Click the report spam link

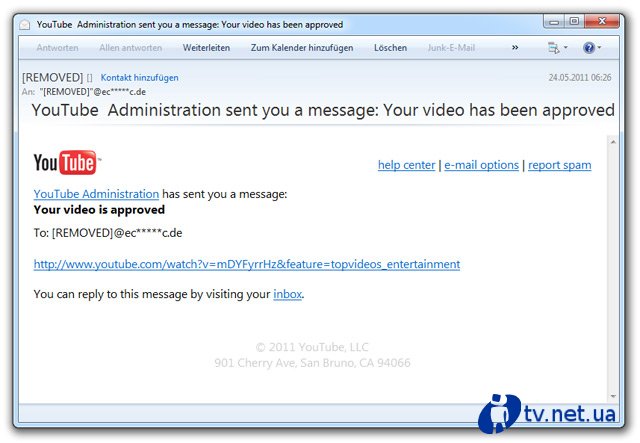tap(560, 165)
